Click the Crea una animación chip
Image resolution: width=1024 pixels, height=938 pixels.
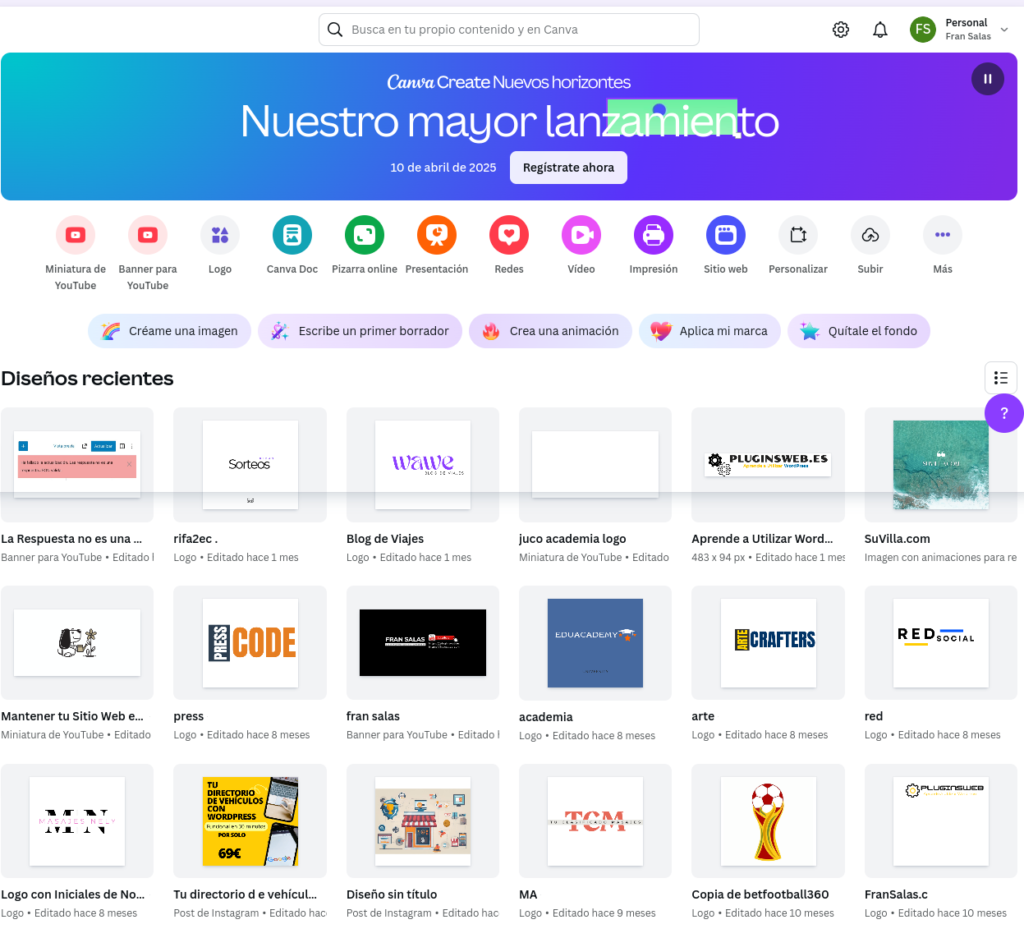pos(550,331)
